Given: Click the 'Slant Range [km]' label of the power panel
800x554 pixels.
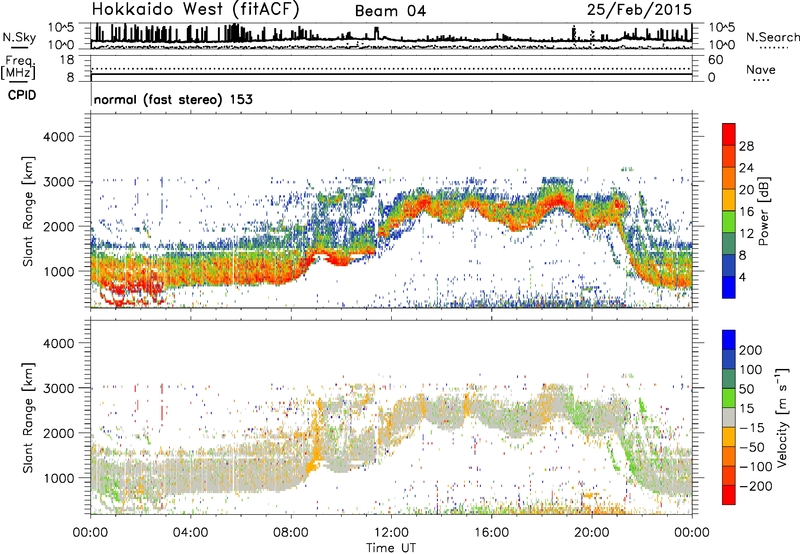Looking at the screenshot, I should click(x=28, y=211).
